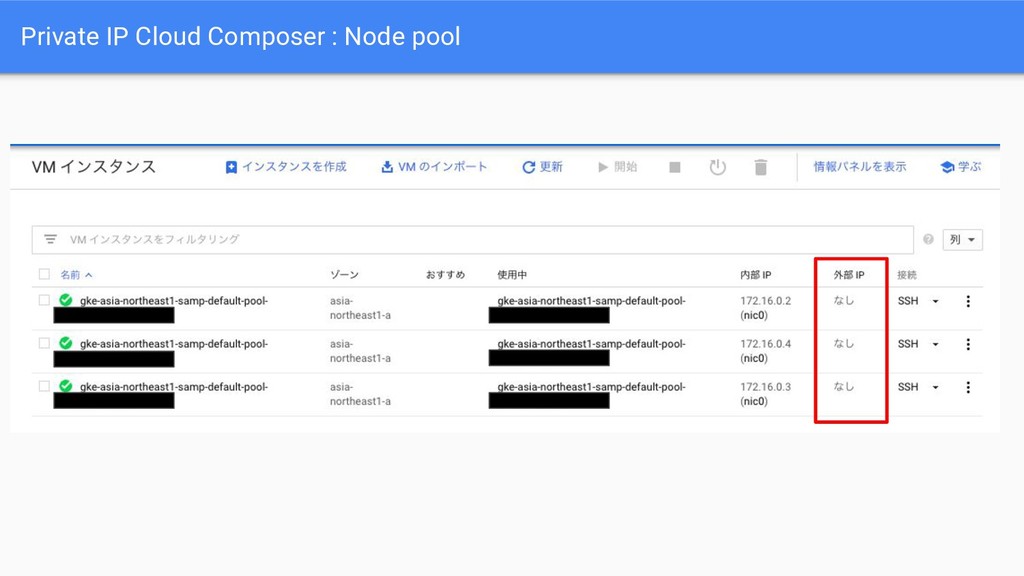Open instance name link in 172.16.0.4 row
Screen dimensions: 1024x576
pos(174,344)
